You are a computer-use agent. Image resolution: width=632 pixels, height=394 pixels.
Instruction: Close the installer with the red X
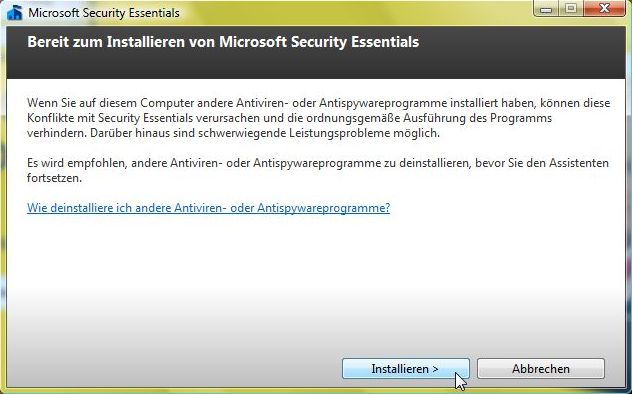click(604, 9)
